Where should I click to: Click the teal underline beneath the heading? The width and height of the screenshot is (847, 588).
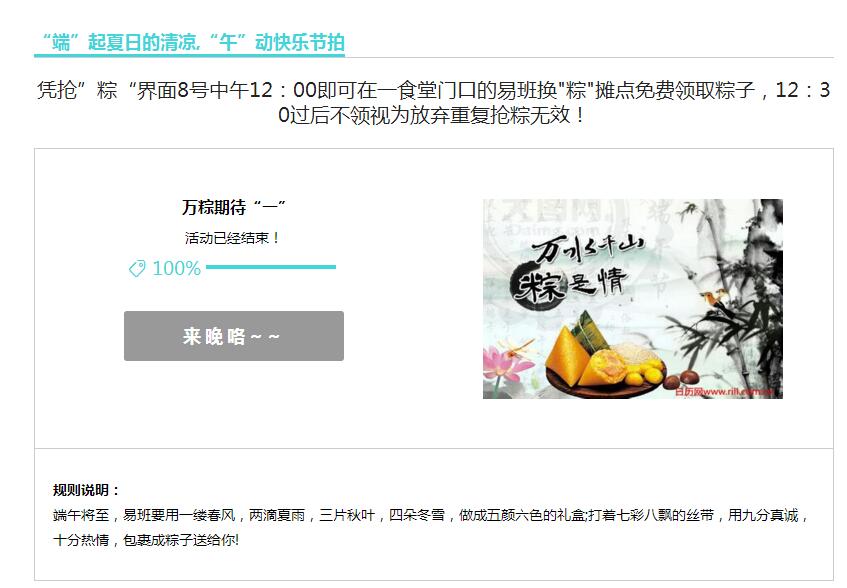click(189, 55)
